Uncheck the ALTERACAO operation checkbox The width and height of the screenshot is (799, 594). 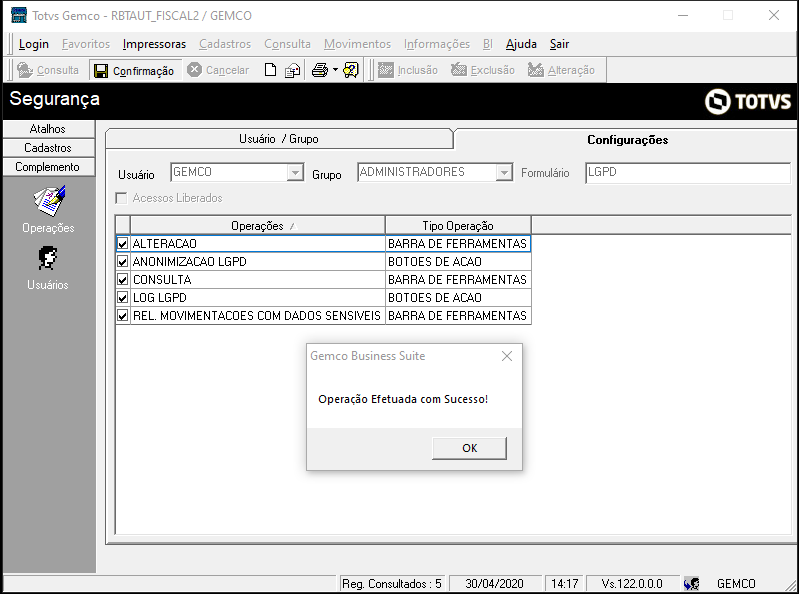[122, 244]
